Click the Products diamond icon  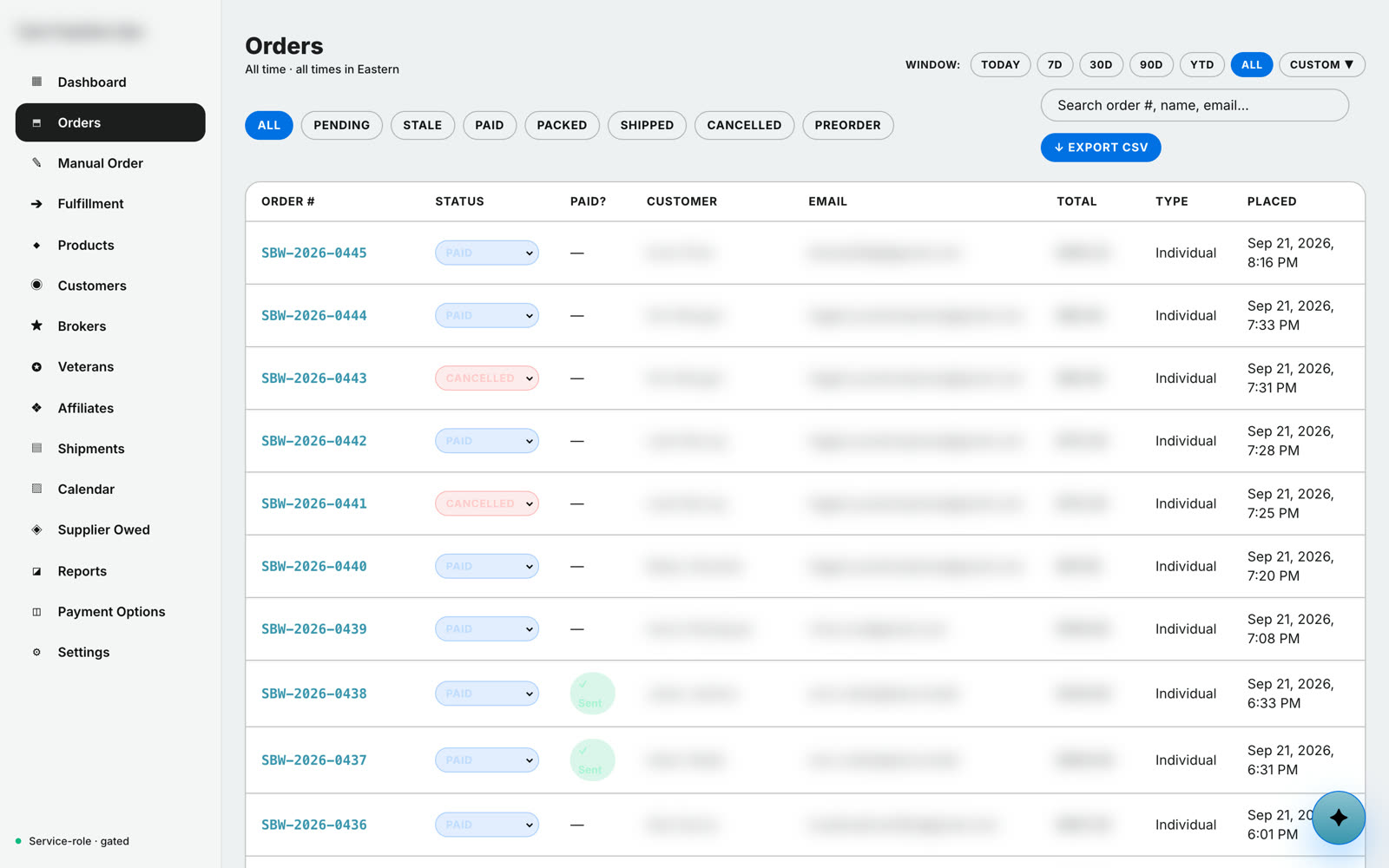(36, 245)
